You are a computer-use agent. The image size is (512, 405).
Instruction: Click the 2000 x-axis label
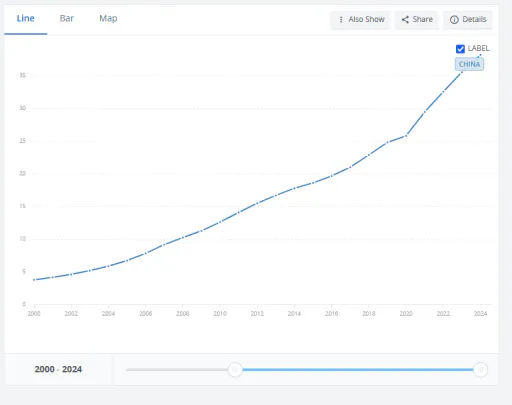click(x=34, y=313)
